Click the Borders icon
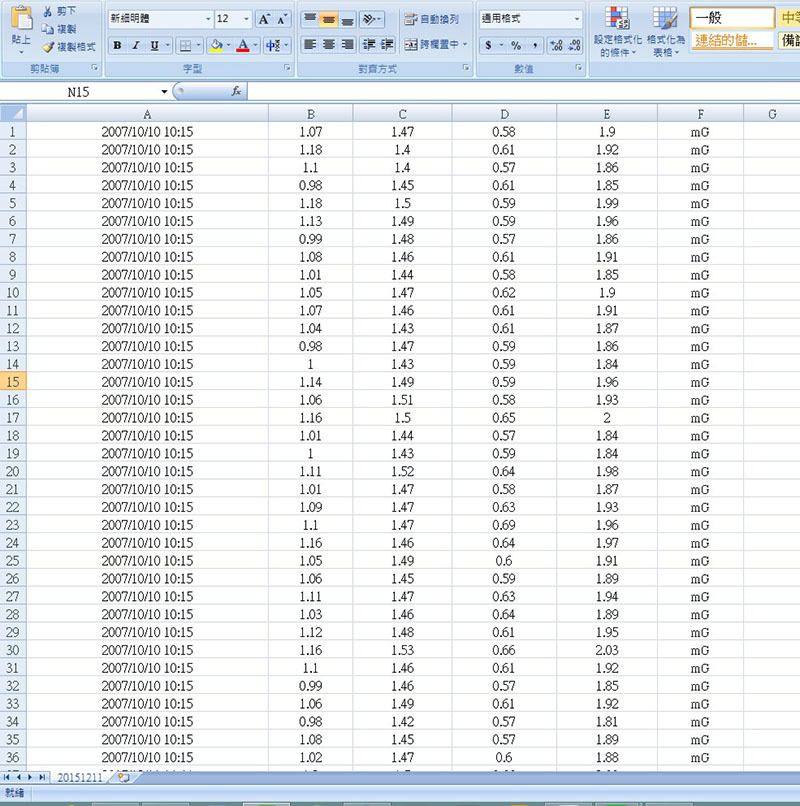Screen dimensions: 800x806 point(185,46)
